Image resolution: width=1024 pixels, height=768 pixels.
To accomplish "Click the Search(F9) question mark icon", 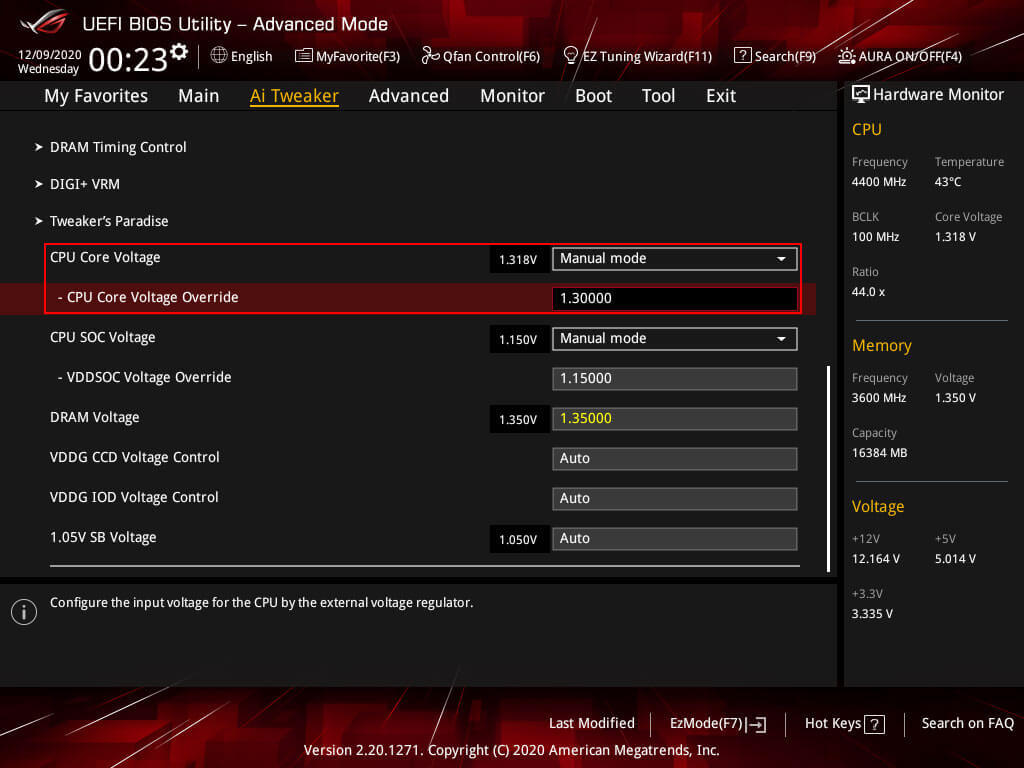I will pyautogui.click(x=743, y=56).
